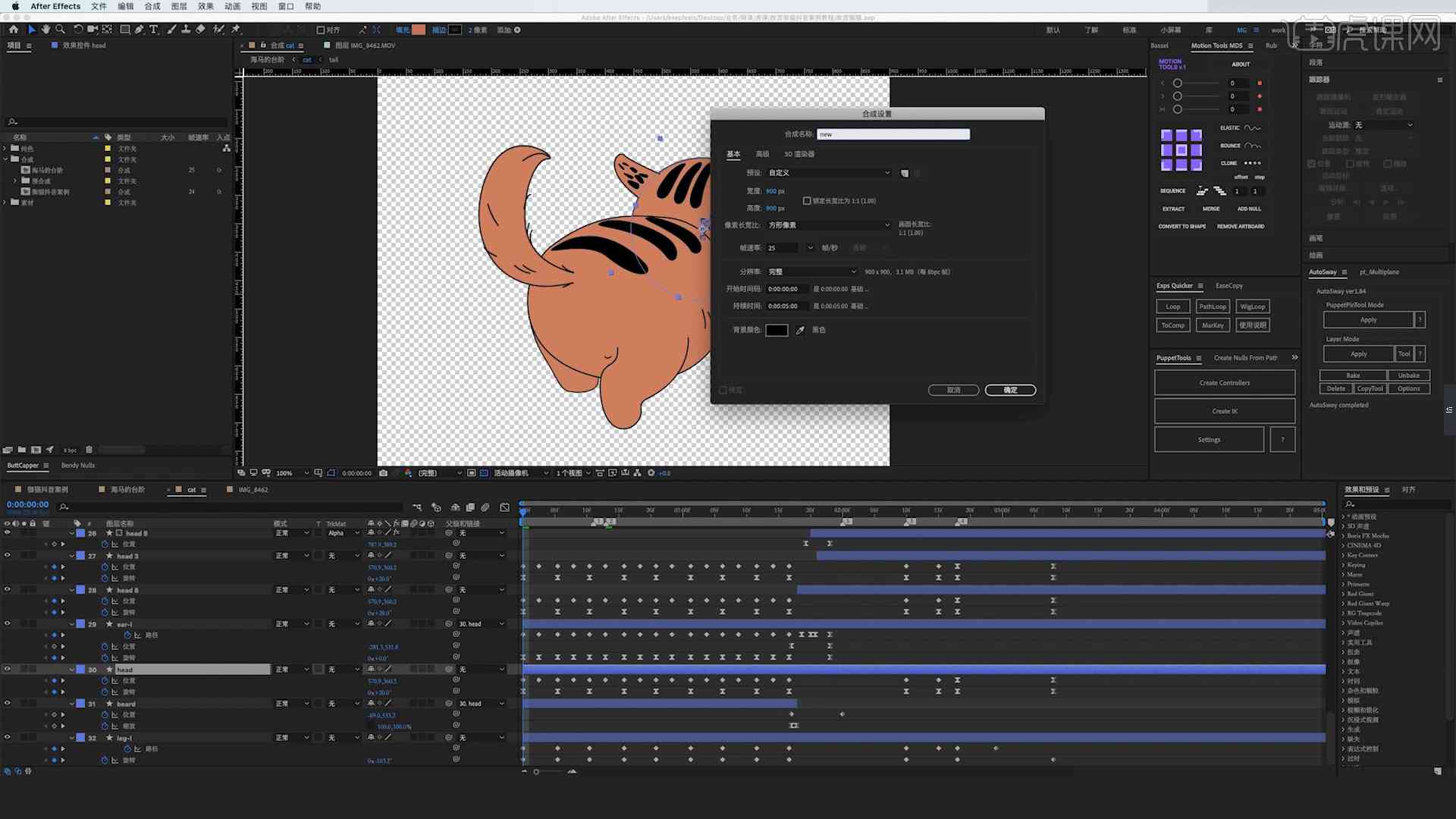Select the Zoom magnifier tool

60,30
